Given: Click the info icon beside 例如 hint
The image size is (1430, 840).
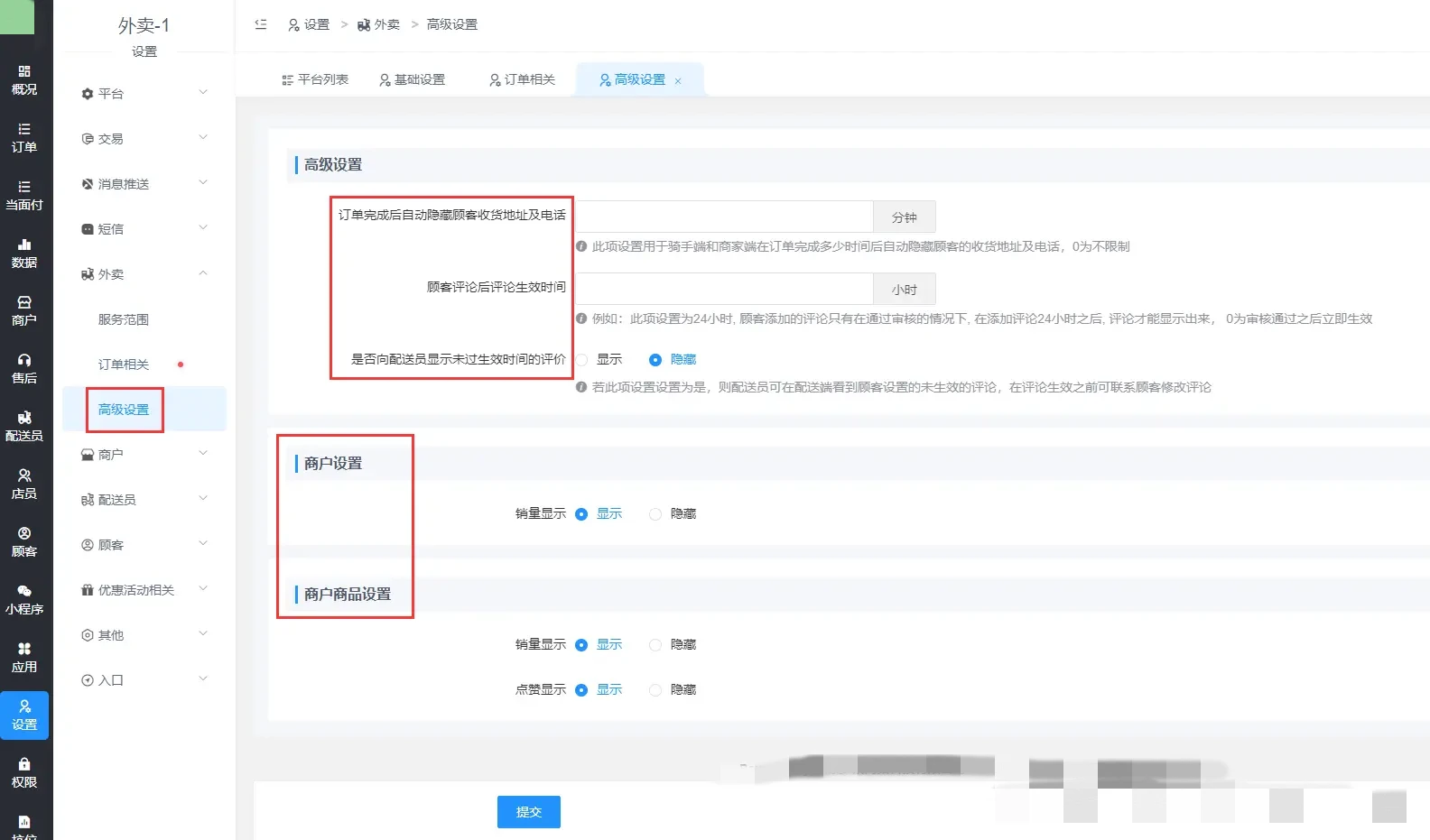Looking at the screenshot, I should (581, 318).
